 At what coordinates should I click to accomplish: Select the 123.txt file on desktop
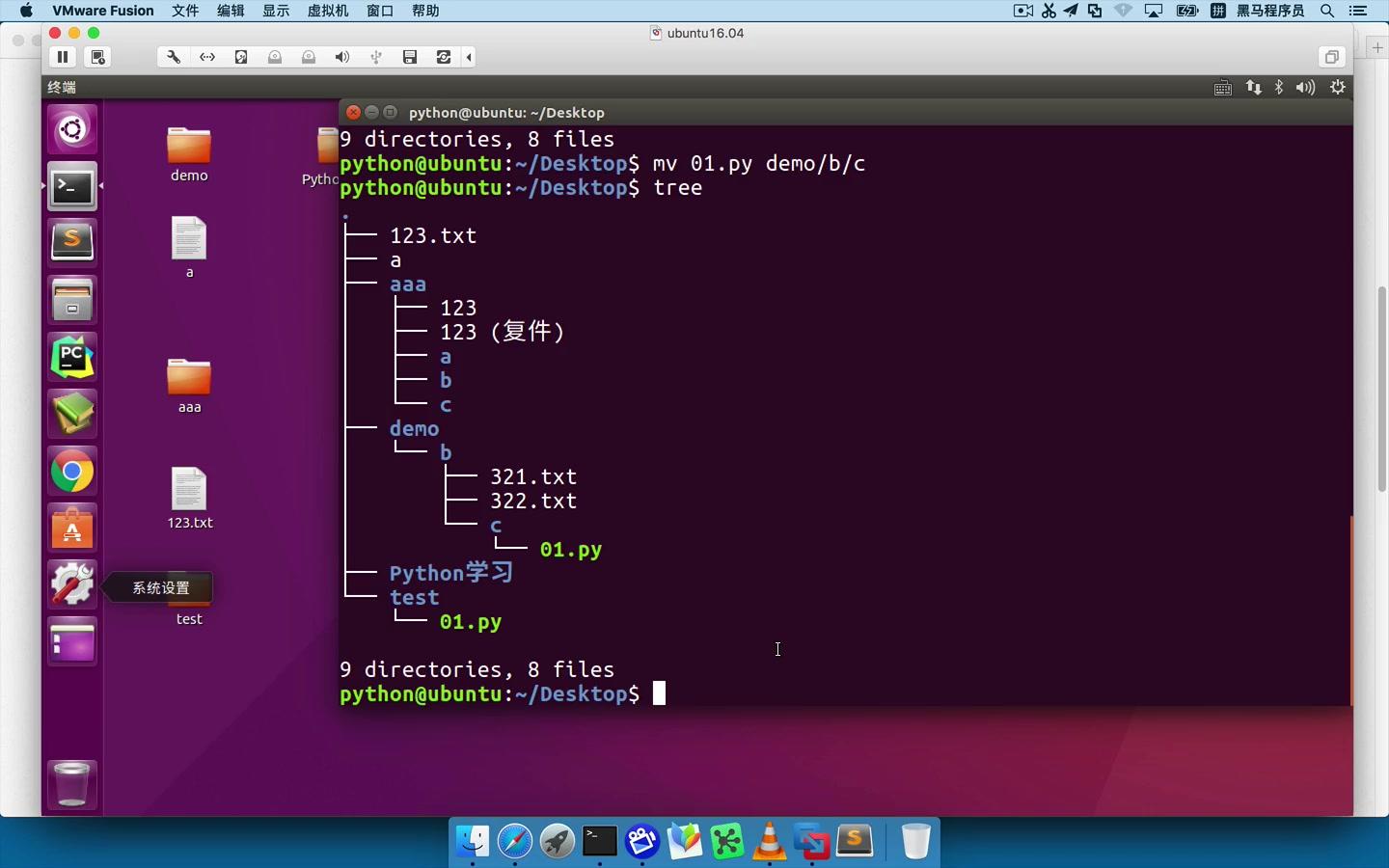[189, 498]
